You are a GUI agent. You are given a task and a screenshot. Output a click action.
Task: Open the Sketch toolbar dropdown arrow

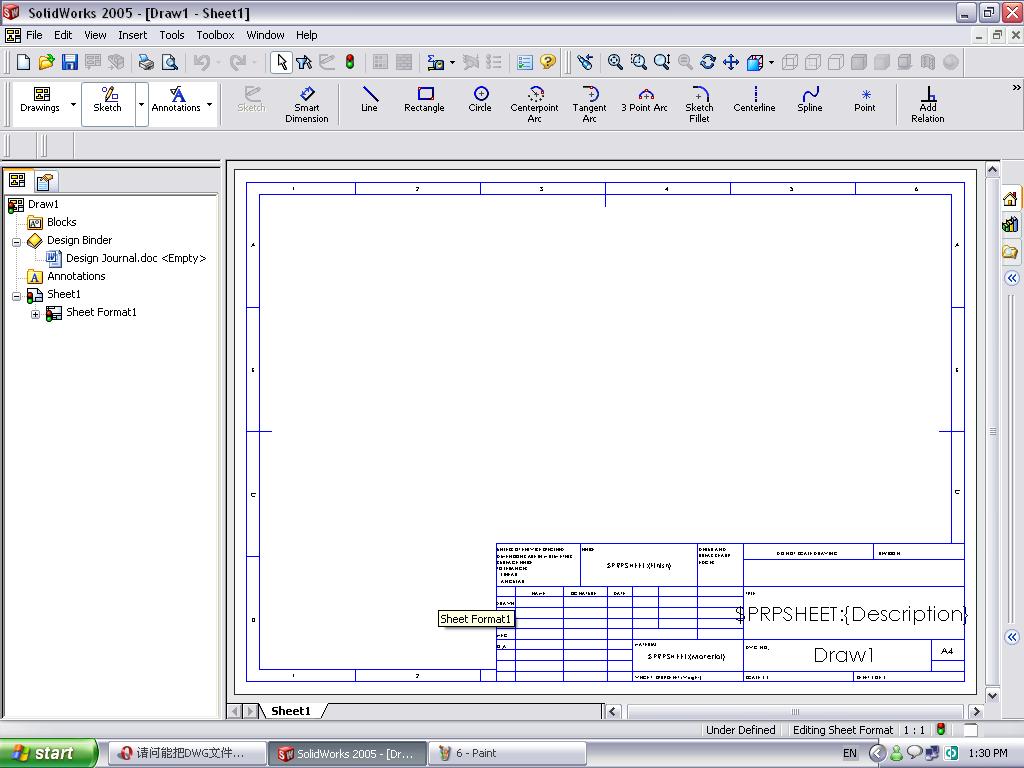tap(141, 104)
